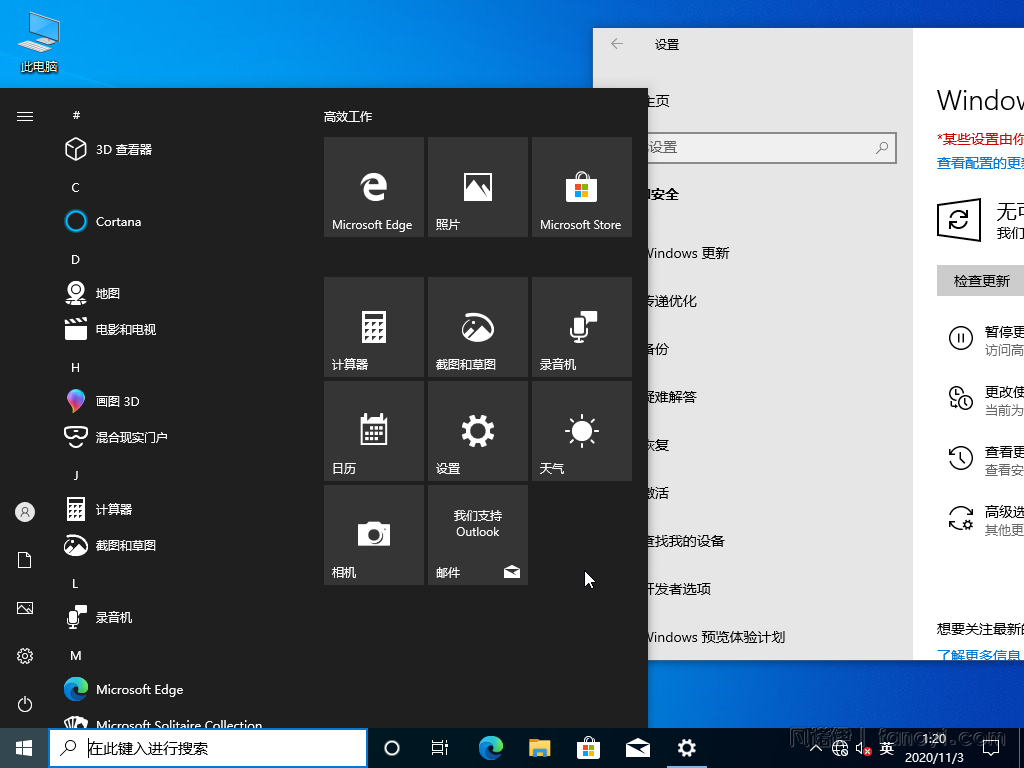Viewport: 1024px width, 768px height.
Task: Open Mail from the taskbar
Action: point(637,748)
